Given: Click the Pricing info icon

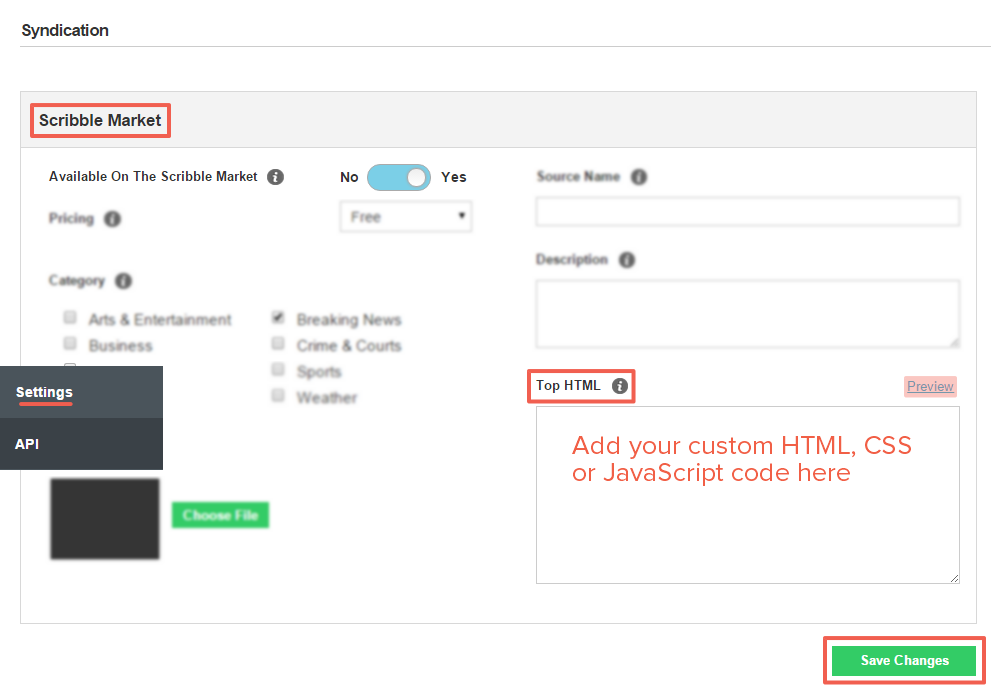Looking at the screenshot, I should [112, 219].
